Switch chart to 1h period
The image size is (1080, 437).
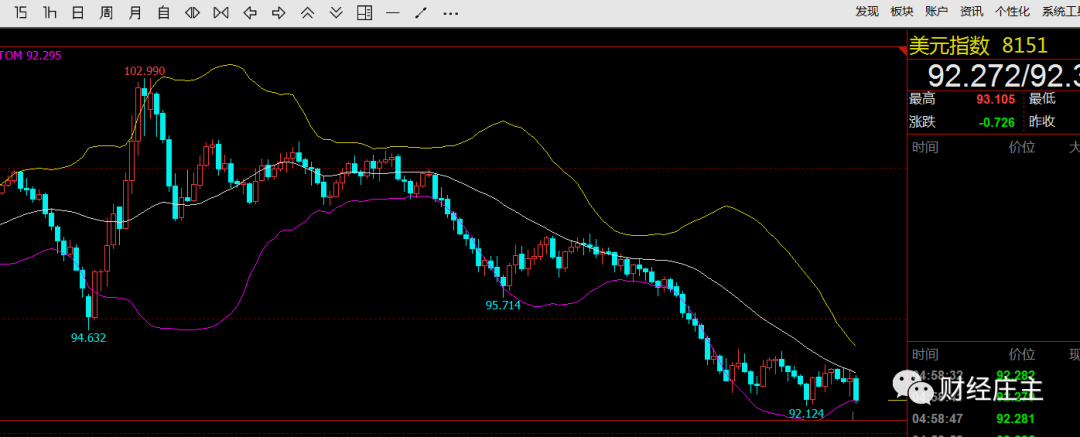(x=50, y=12)
